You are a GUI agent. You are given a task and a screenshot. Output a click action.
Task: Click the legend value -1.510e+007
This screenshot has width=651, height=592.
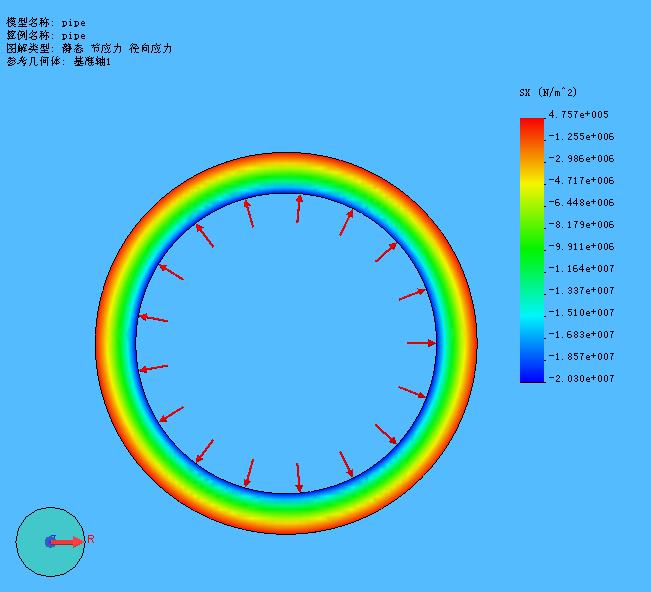(x=581, y=313)
